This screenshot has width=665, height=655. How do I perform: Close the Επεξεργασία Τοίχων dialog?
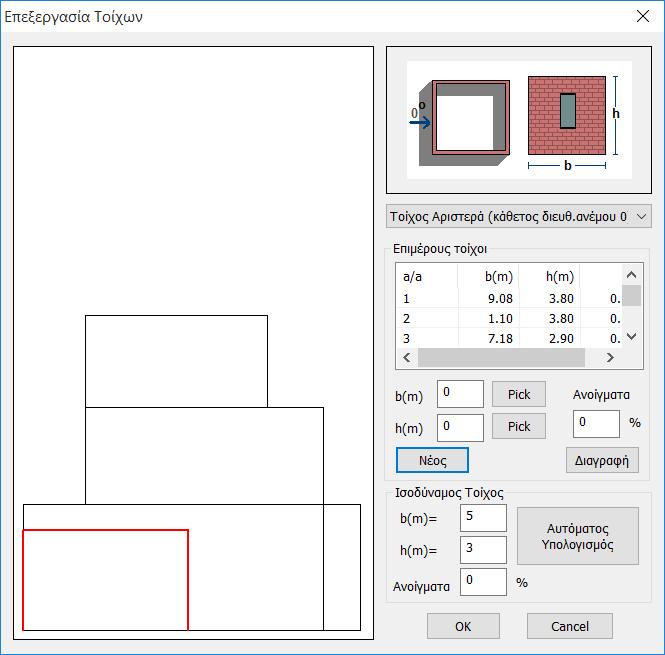[643, 16]
